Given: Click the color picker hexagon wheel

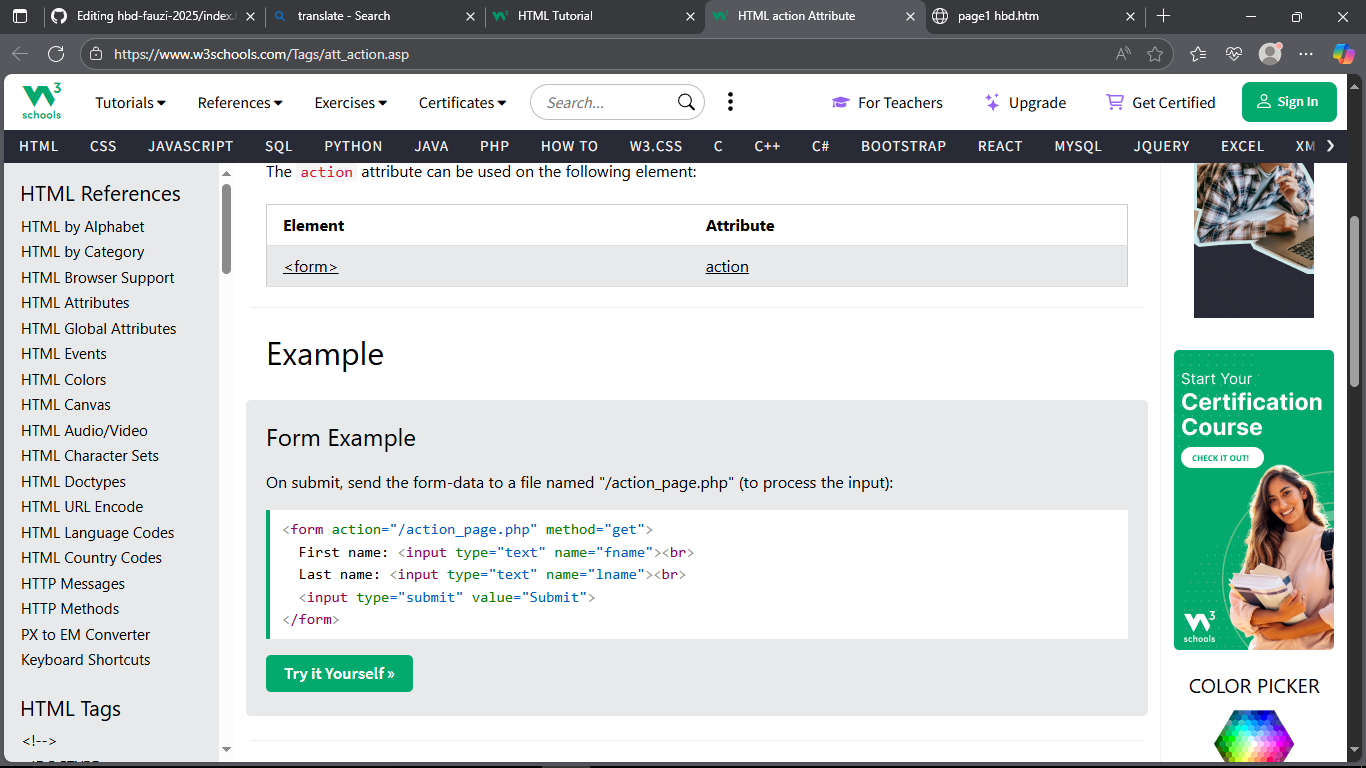Looking at the screenshot, I should (1253, 738).
